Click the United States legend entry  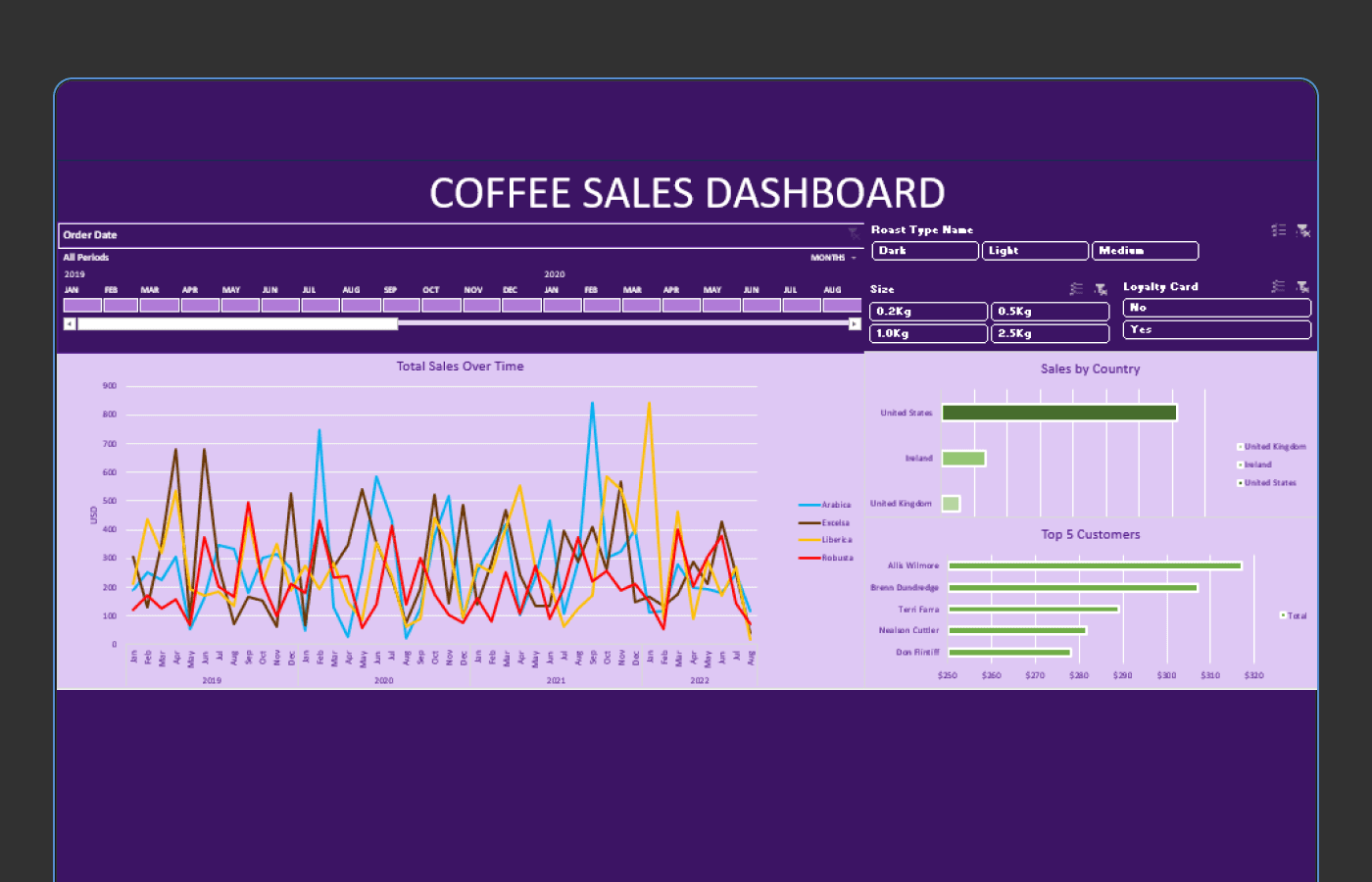click(x=1267, y=483)
